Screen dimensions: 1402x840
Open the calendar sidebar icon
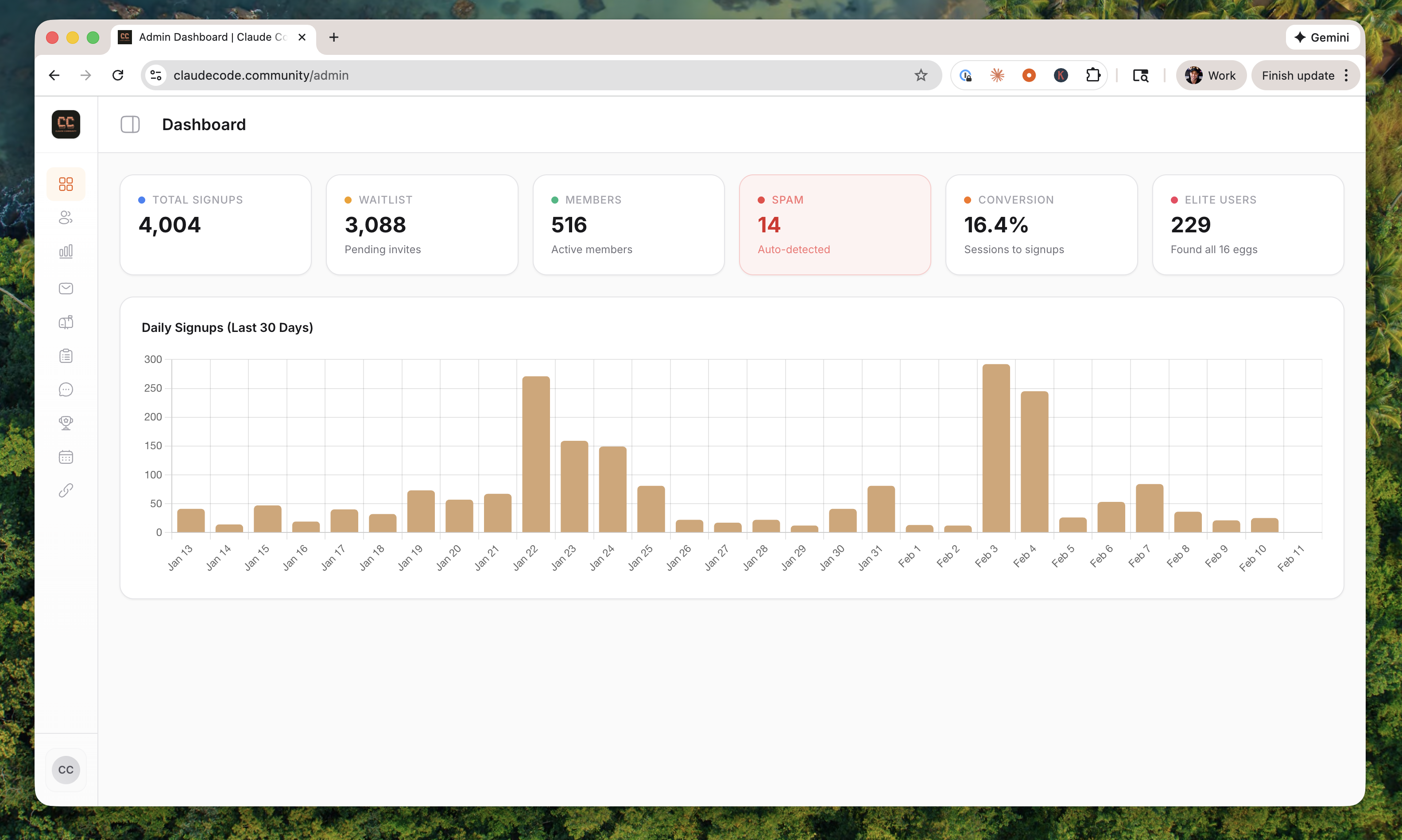coord(66,457)
